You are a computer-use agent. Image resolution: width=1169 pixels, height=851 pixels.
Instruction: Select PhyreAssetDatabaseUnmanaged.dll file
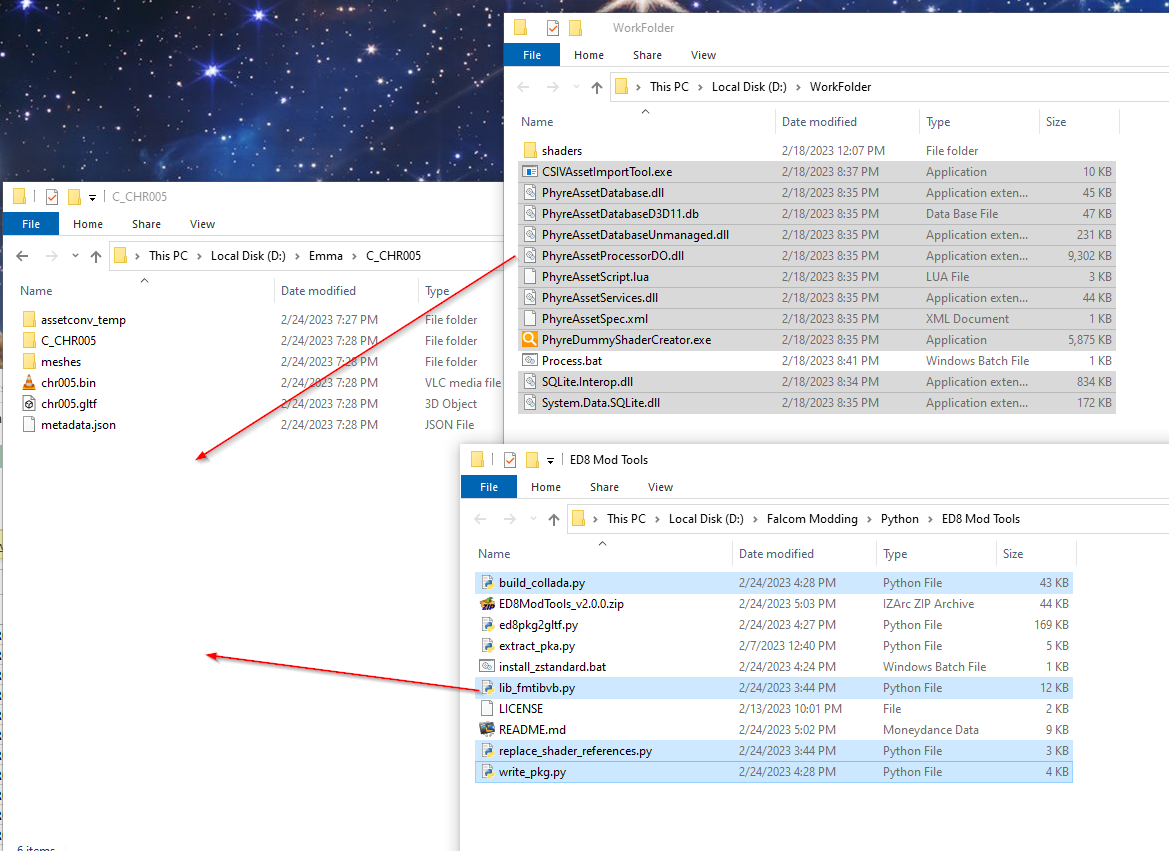[x=816, y=235]
